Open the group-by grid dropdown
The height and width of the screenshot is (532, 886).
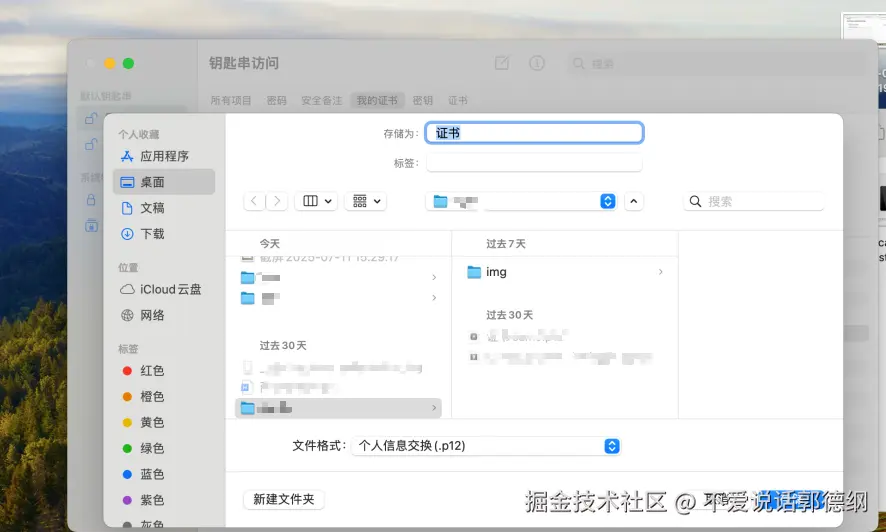pos(366,201)
